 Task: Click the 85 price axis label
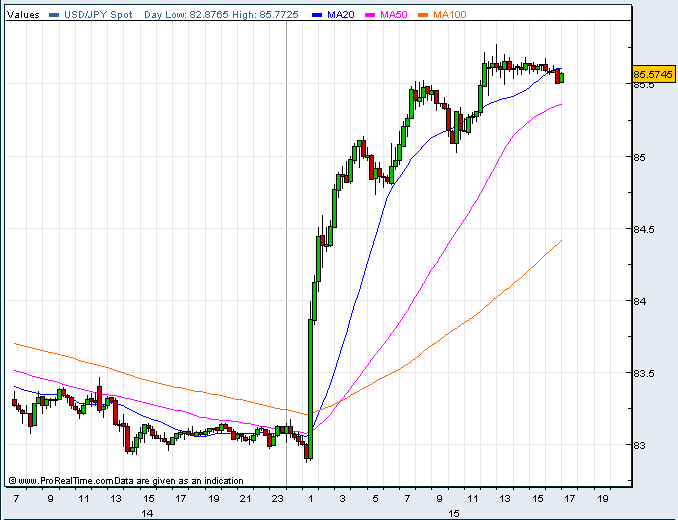(x=640, y=157)
